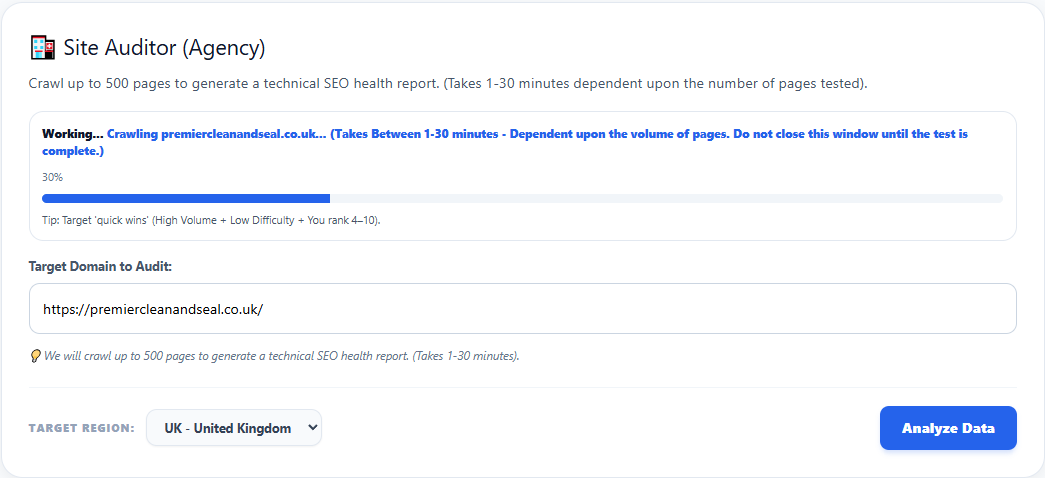Screen dimensions: 1045x478
Task: Click the "Target Domain to Audit:" label
Action: (x=101, y=267)
